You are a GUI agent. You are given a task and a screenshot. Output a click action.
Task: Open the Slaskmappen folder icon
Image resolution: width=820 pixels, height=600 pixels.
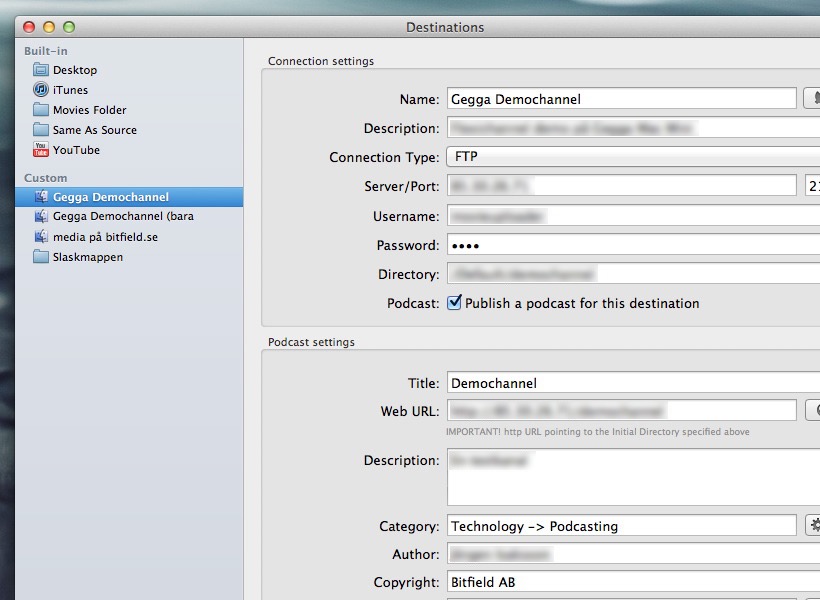pyautogui.click(x=41, y=257)
